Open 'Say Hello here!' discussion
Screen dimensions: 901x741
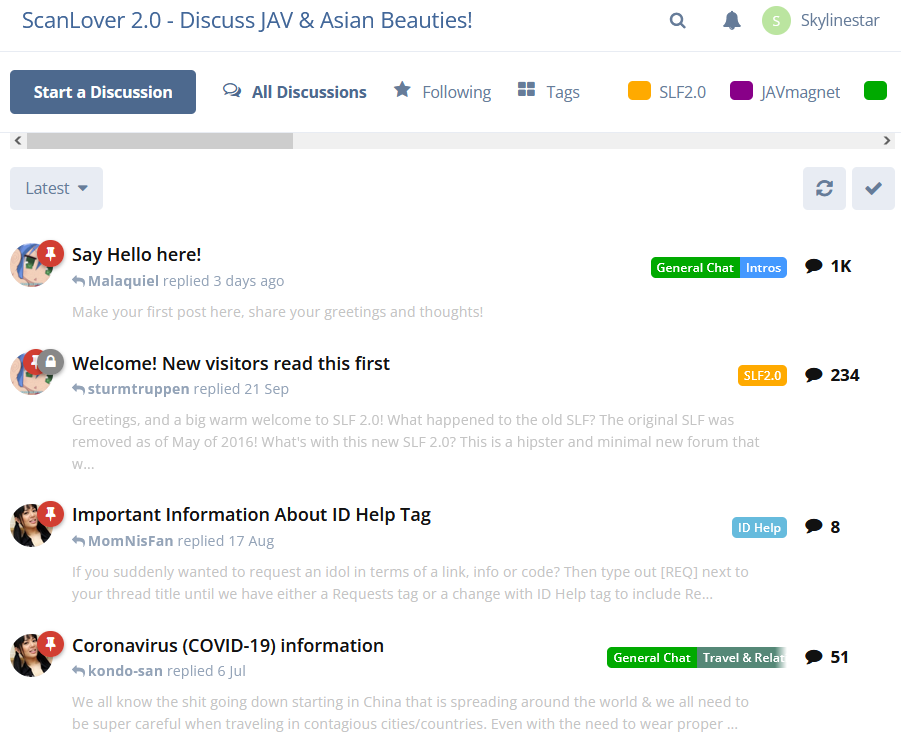(x=137, y=254)
